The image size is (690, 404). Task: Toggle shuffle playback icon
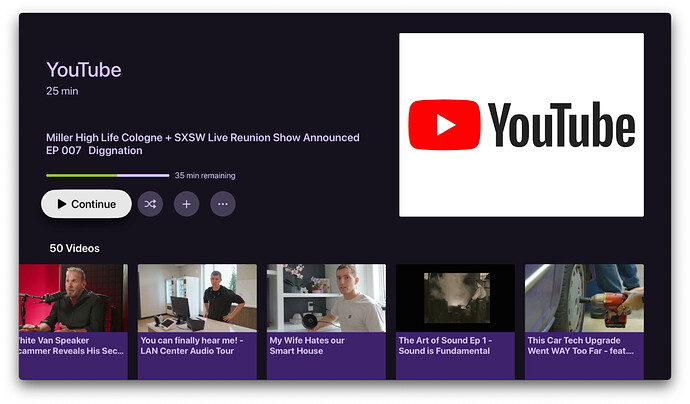tap(150, 204)
